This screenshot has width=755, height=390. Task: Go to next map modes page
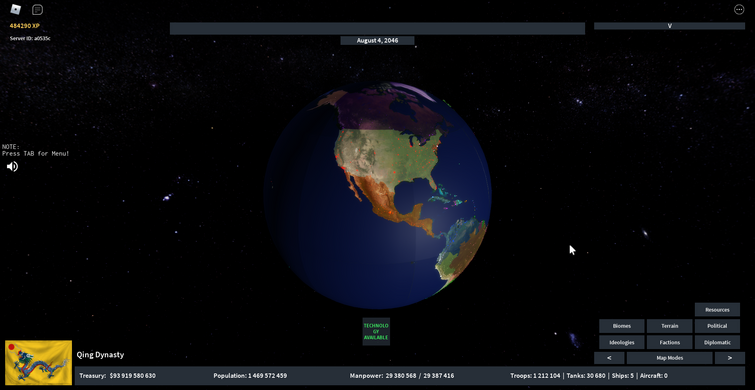coord(729,358)
